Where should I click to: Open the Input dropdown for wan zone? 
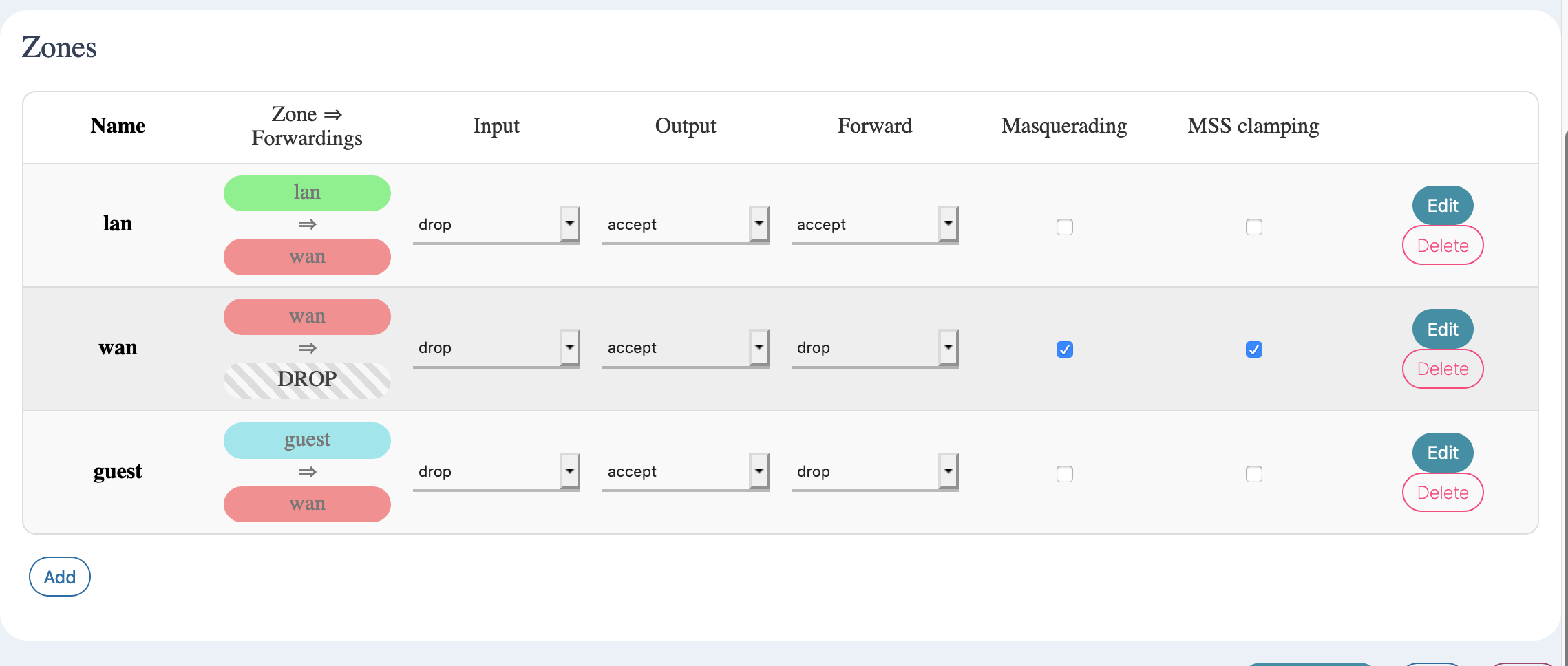pos(496,347)
